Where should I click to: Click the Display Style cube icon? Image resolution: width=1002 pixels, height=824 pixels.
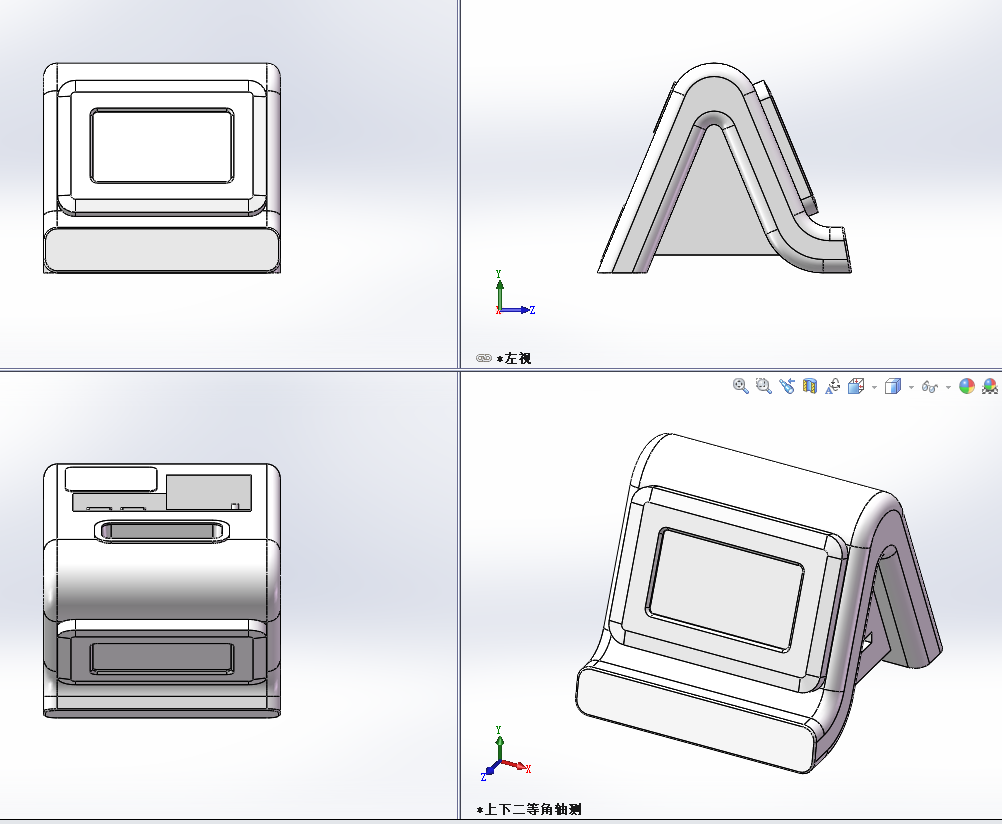click(893, 386)
